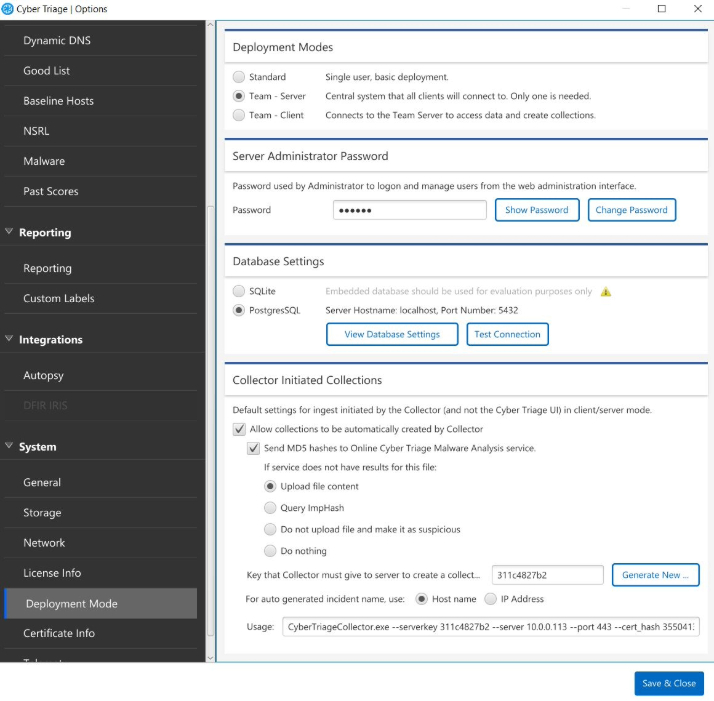Select Team - Client deployment mode
Screen dimensions: 714x701
click(238, 115)
